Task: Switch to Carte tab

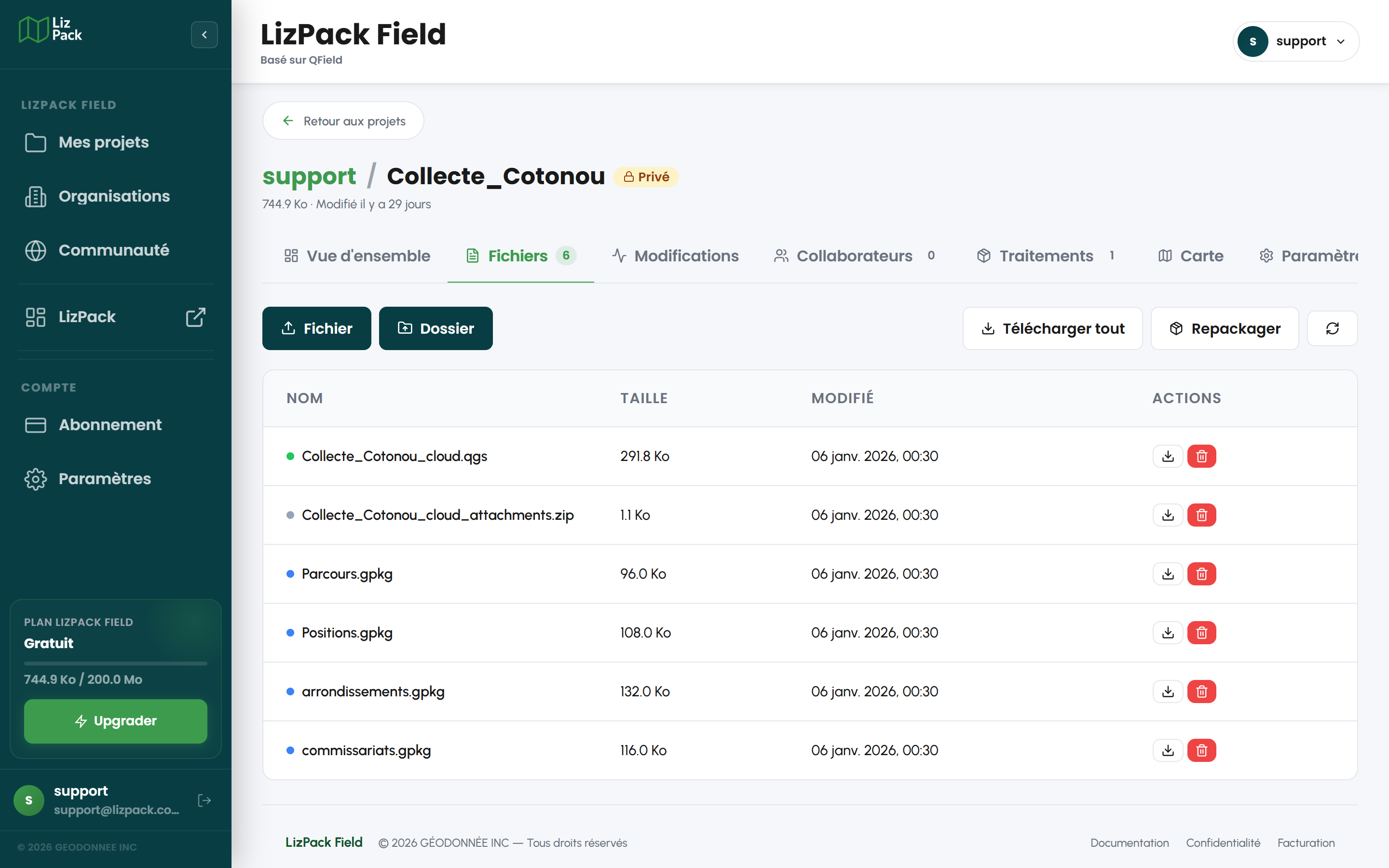Action: pyautogui.click(x=1190, y=256)
